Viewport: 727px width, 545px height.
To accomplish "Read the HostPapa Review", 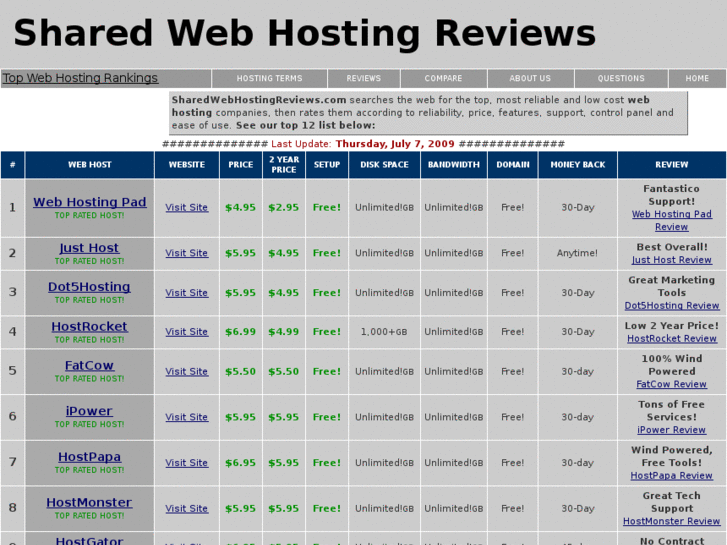I will point(671,475).
